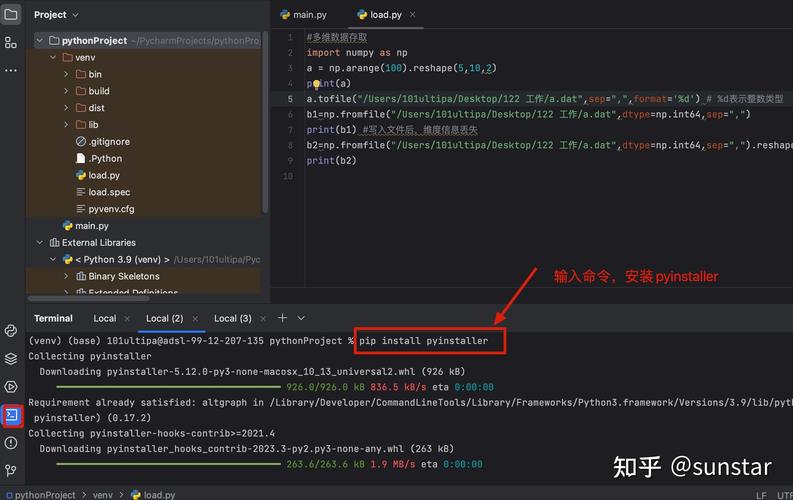Click LF line separator in status bar

(761, 495)
